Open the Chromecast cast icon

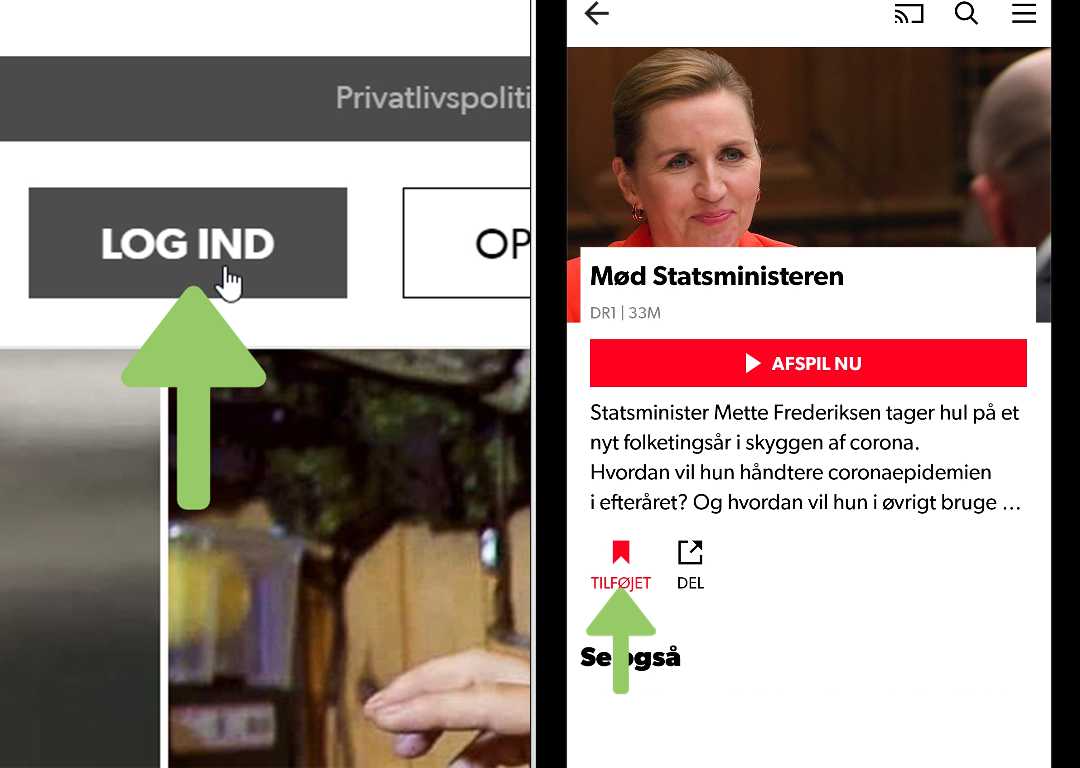tap(908, 14)
